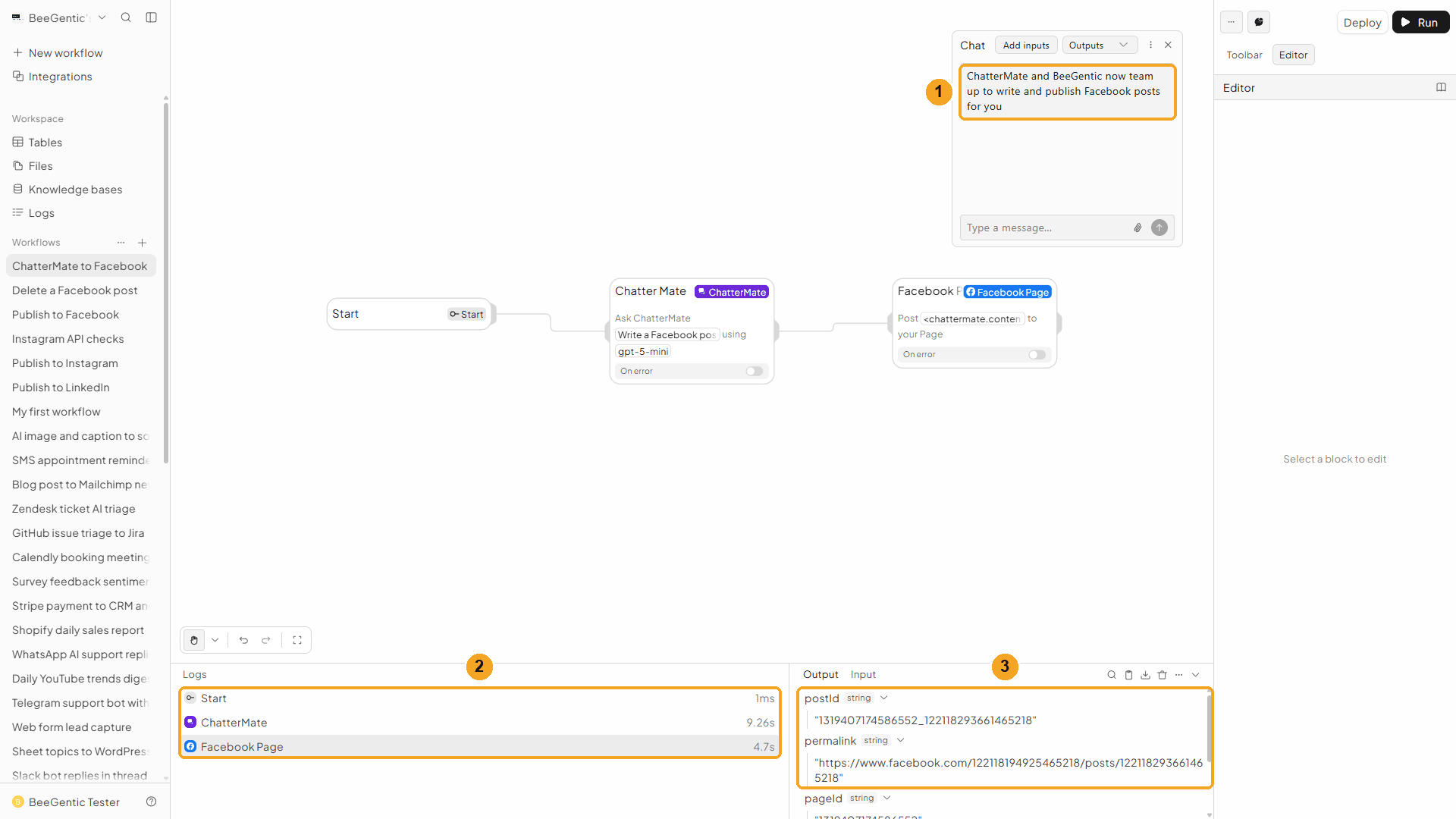
Task: Select the hand pan tool
Action: click(194, 640)
